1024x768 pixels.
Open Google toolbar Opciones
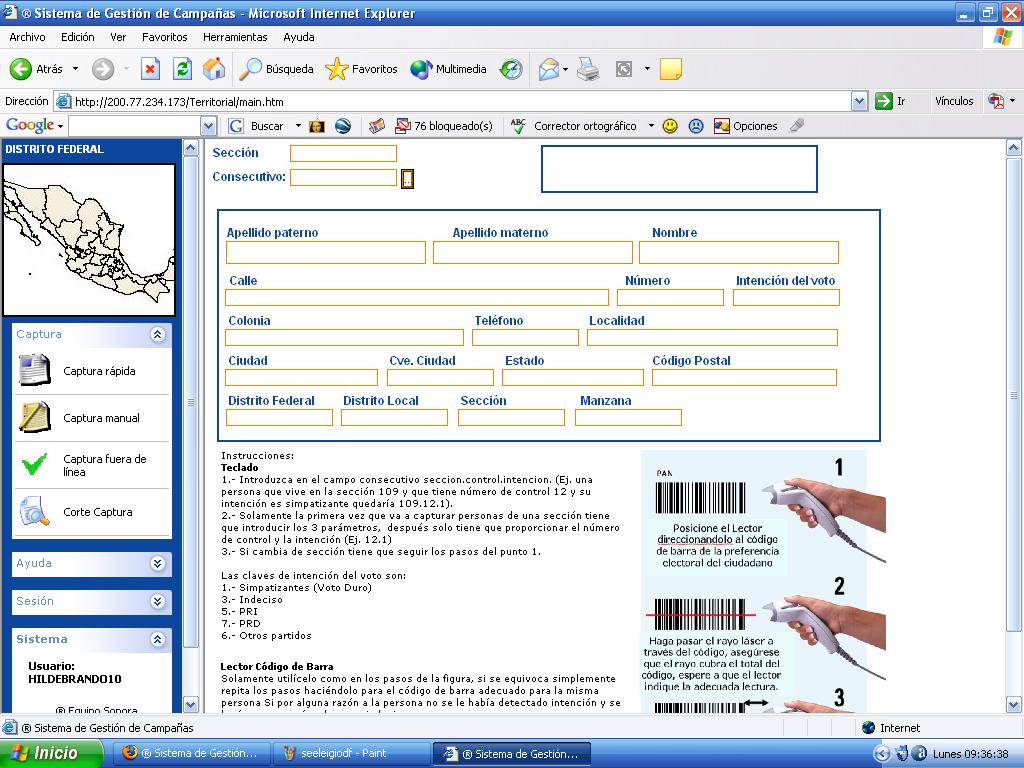tap(746, 126)
